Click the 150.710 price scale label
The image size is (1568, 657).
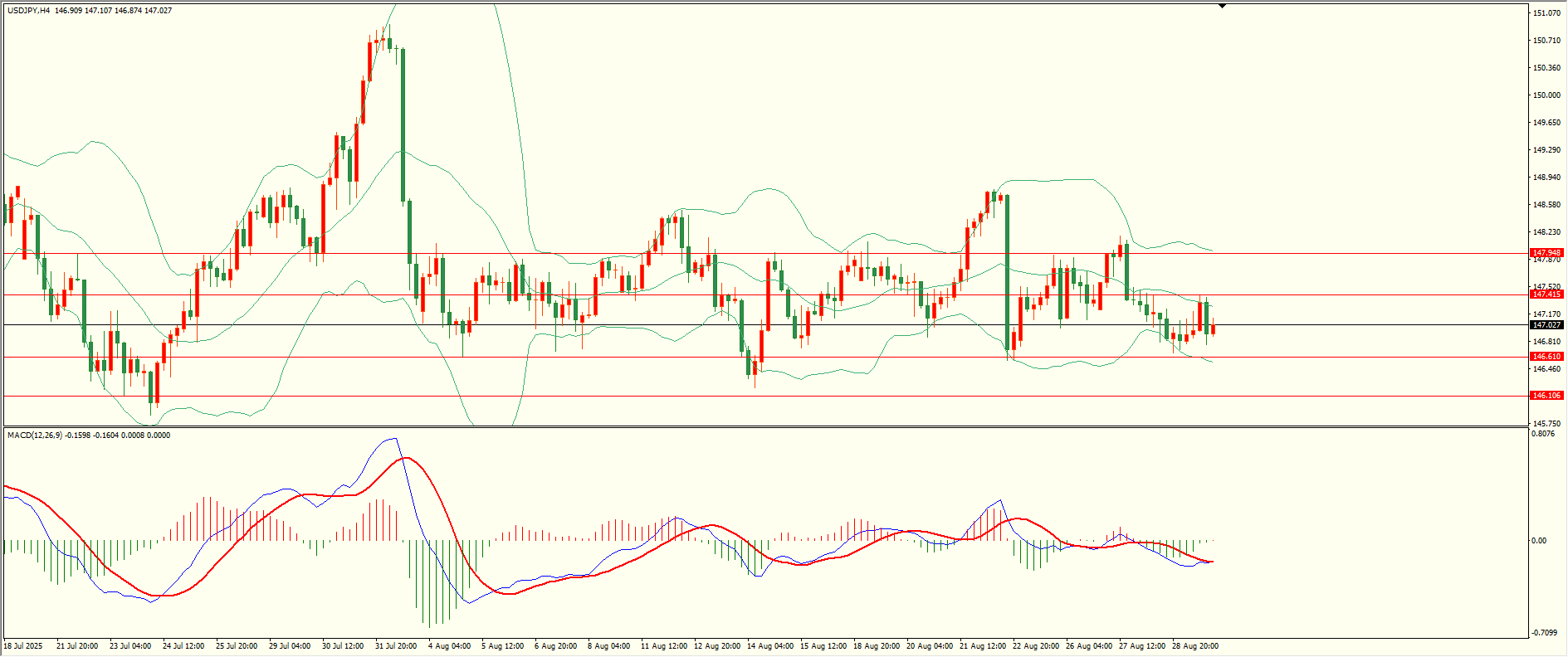coord(1546,41)
